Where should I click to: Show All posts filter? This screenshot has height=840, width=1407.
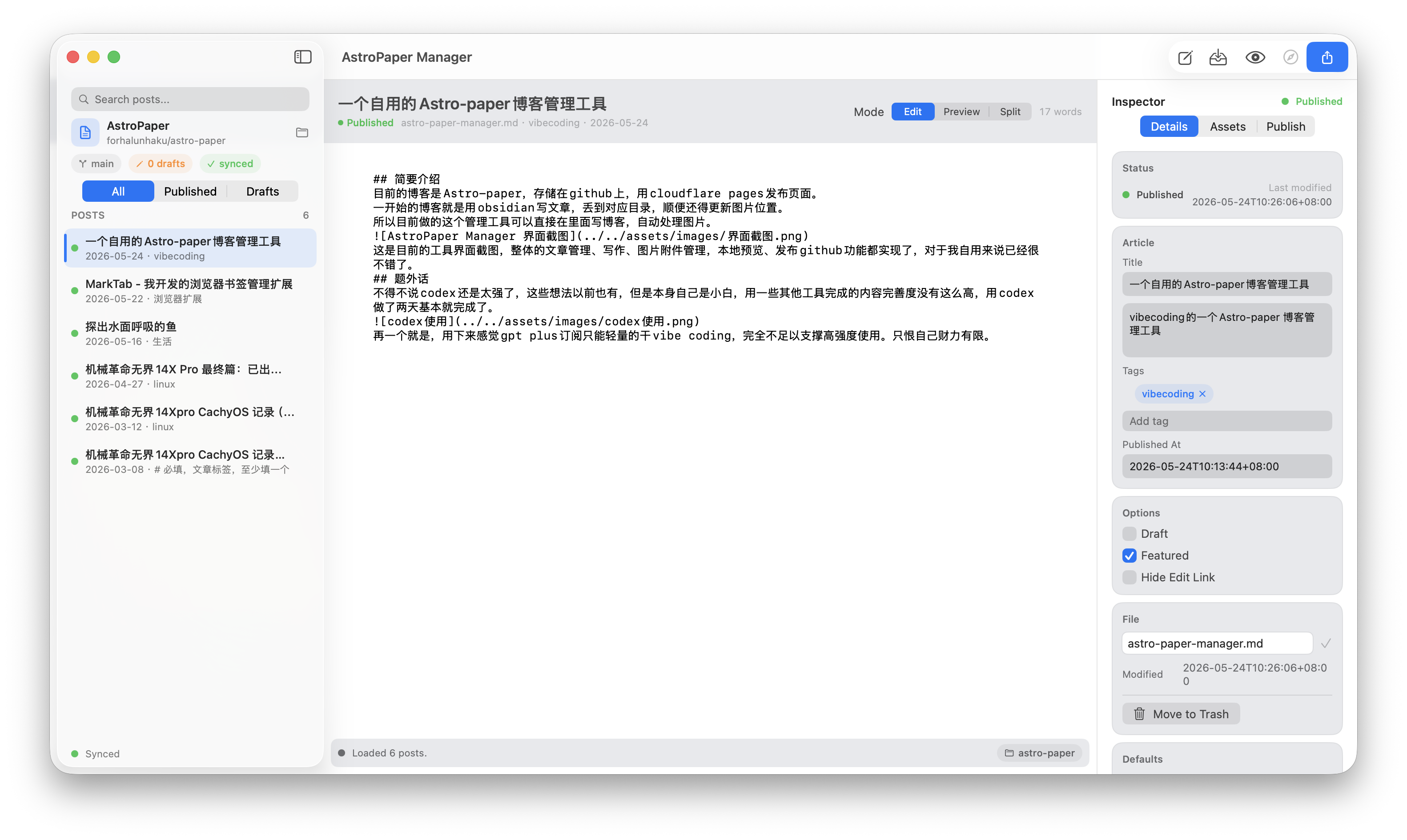pos(118,191)
